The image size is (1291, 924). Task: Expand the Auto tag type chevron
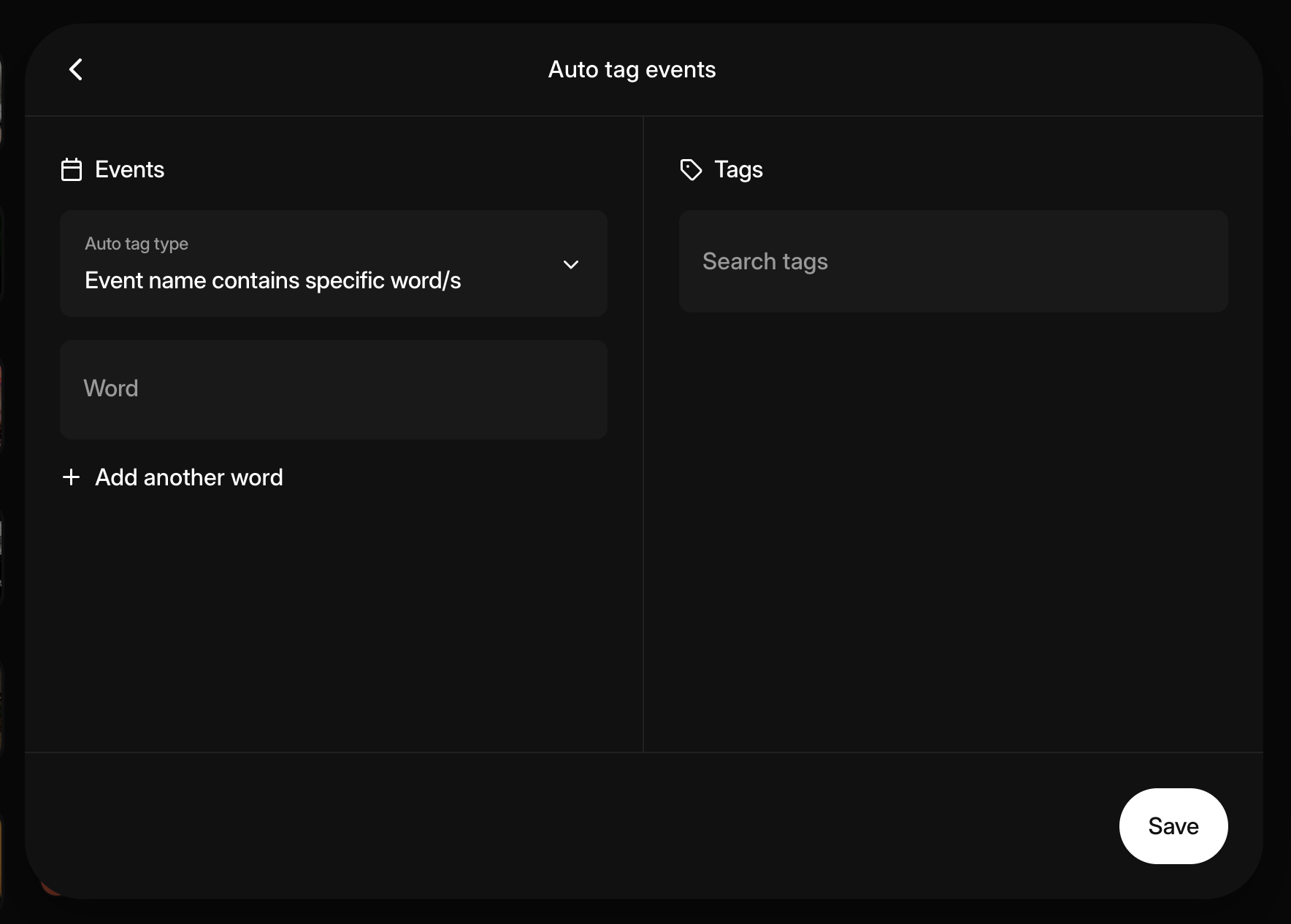point(571,264)
